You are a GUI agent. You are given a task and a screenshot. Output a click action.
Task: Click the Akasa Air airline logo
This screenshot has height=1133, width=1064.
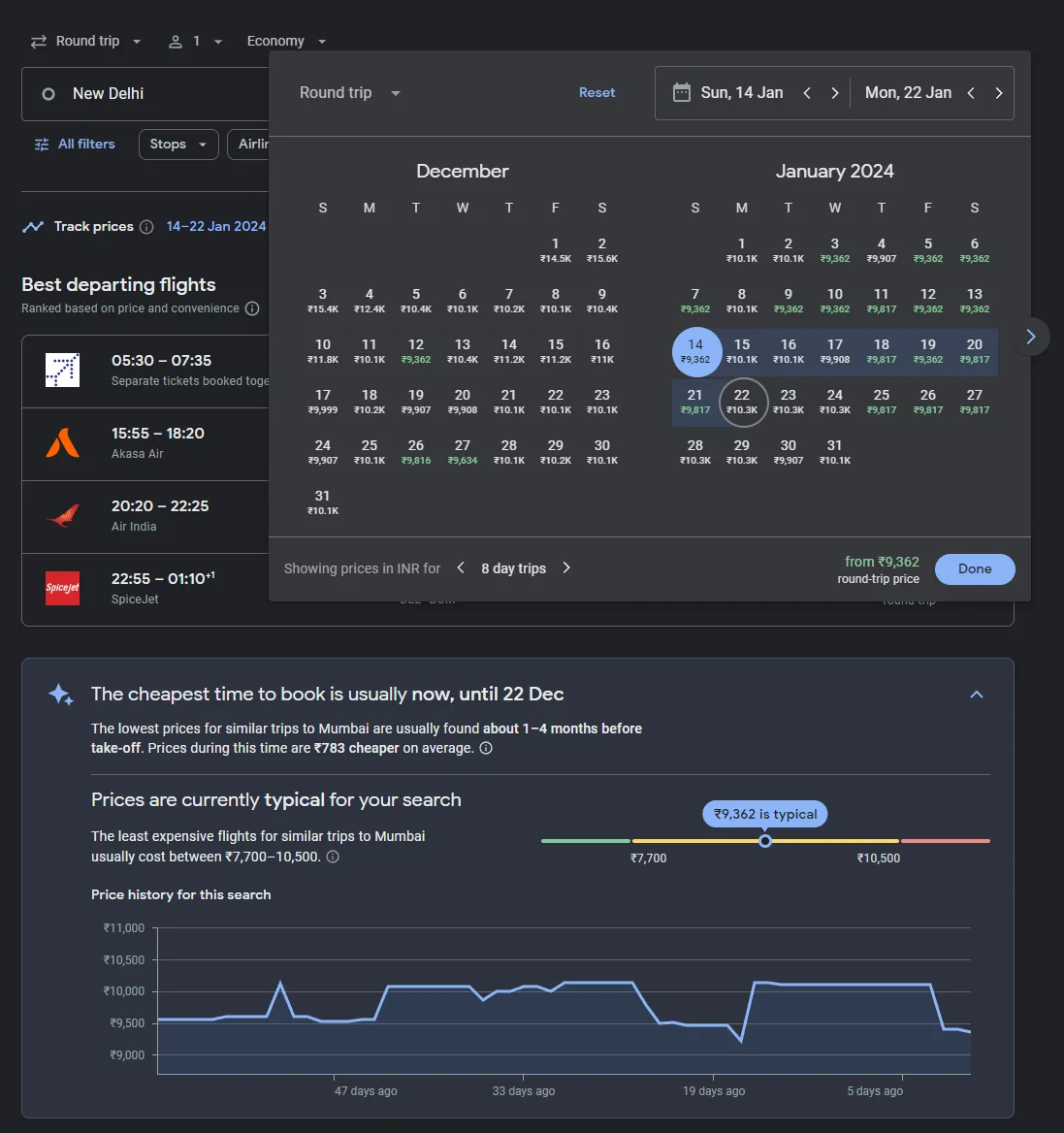63,443
